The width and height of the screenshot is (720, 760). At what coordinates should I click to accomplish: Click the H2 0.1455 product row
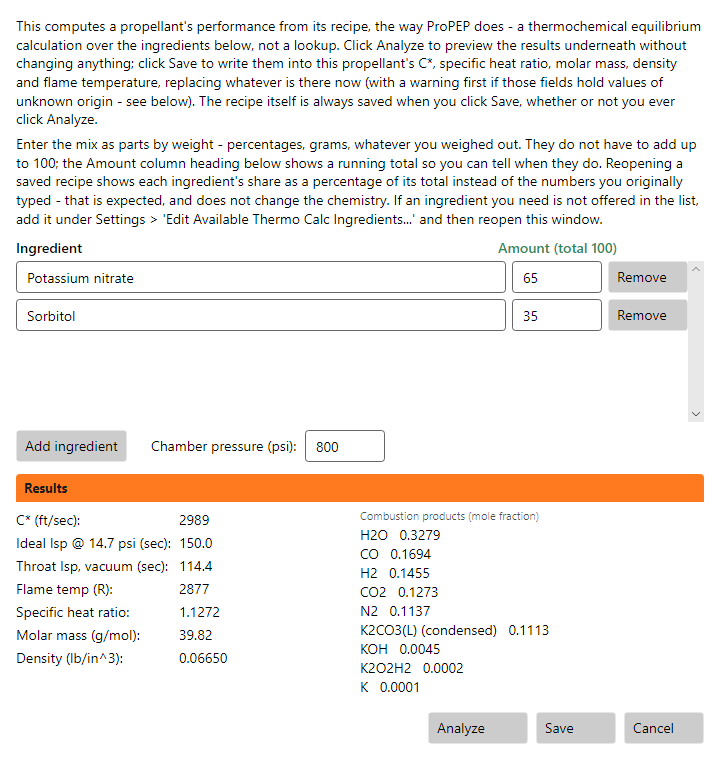tap(395, 573)
